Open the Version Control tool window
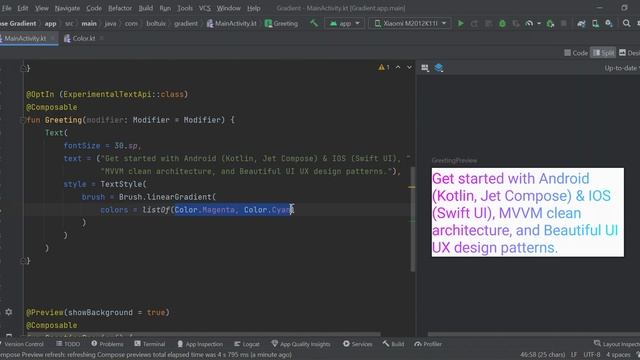The width and height of the screenshot is (640, 360). pos(22,344)
